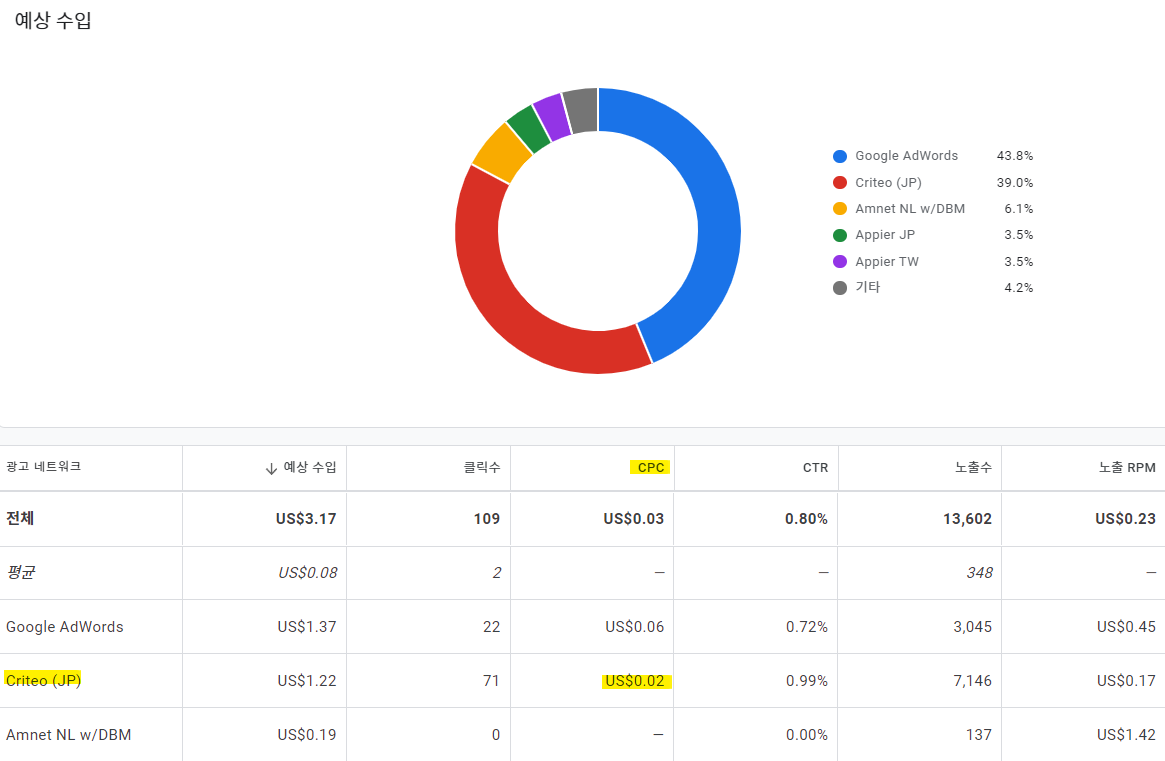Click the yellow Amnet NL w/DBM legend dot

click(840, 208)
